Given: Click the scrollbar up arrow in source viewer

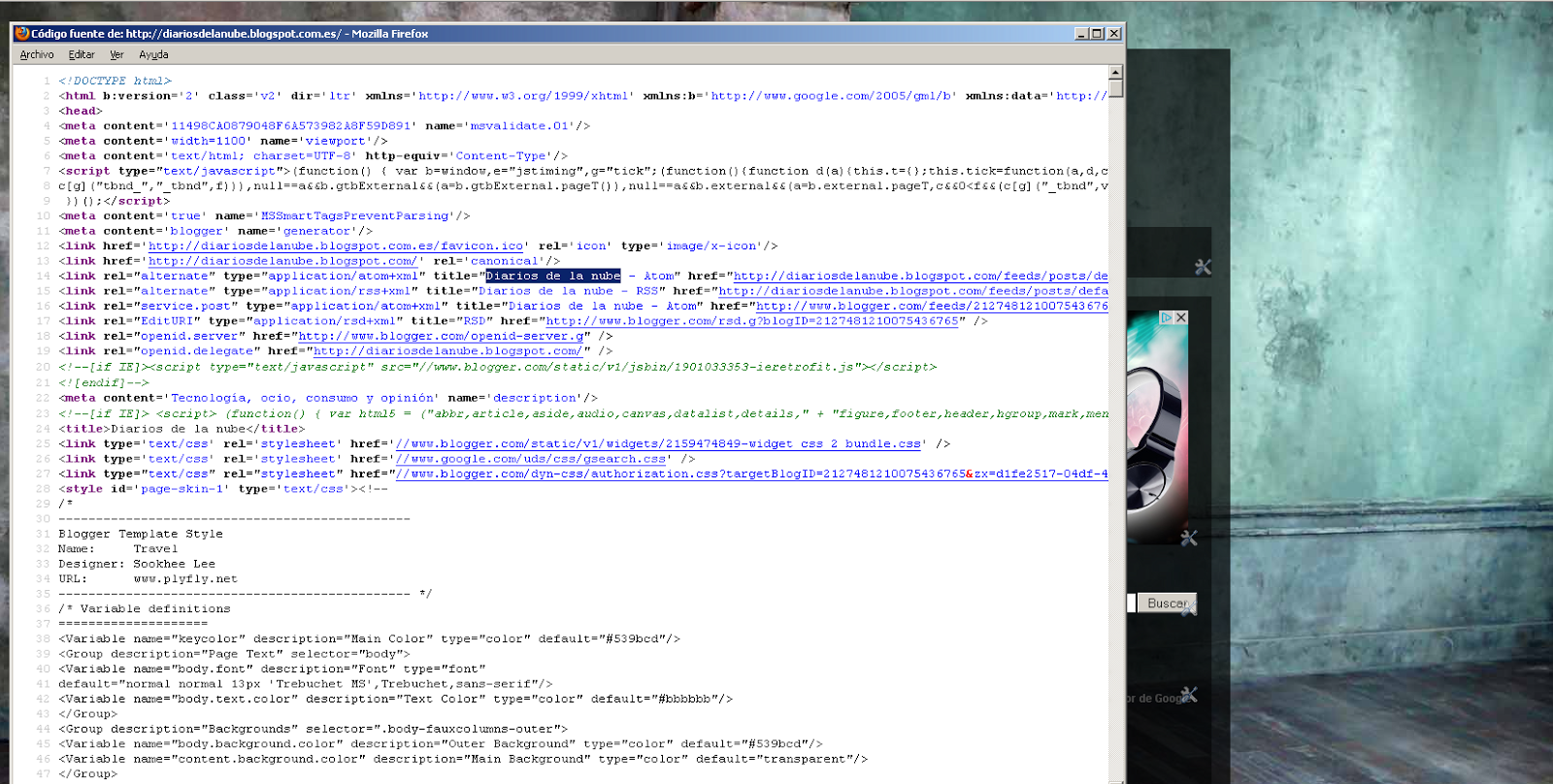Looking at the screenshot, I should tap(1116, 72).
